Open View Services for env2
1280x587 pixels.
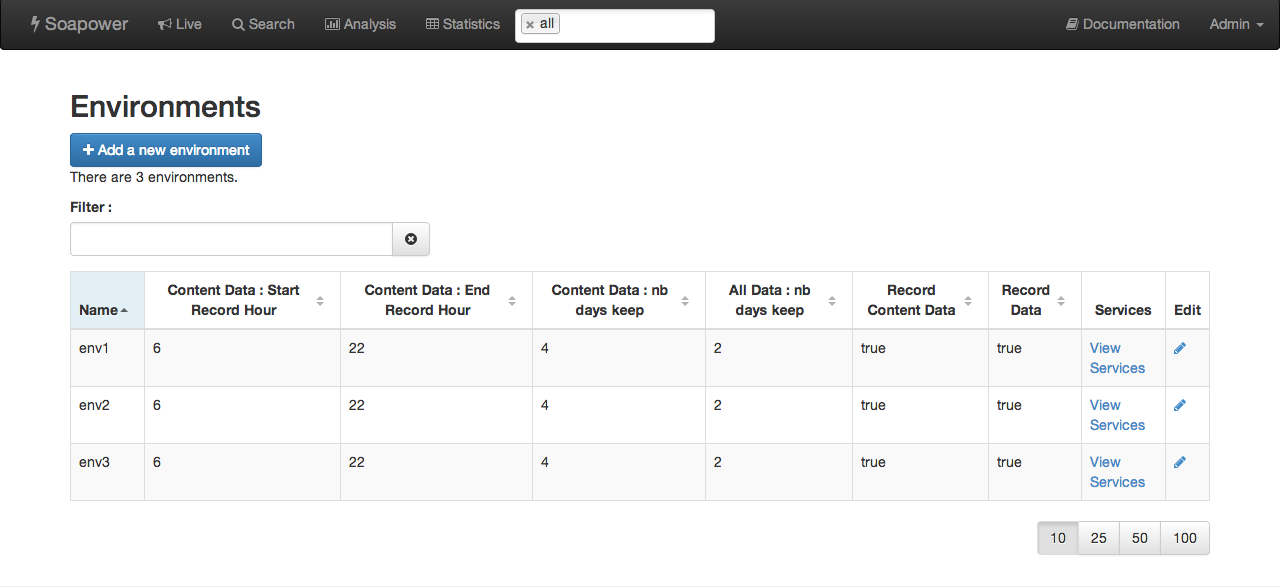coord(1117,415)
